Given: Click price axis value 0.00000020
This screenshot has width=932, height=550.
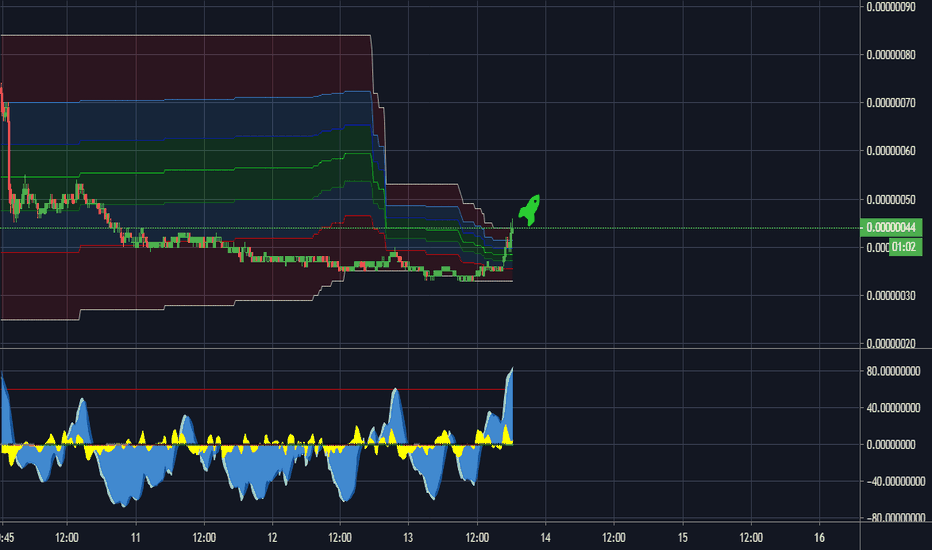Looking at the screenshot, I should [x=890, y=343].
